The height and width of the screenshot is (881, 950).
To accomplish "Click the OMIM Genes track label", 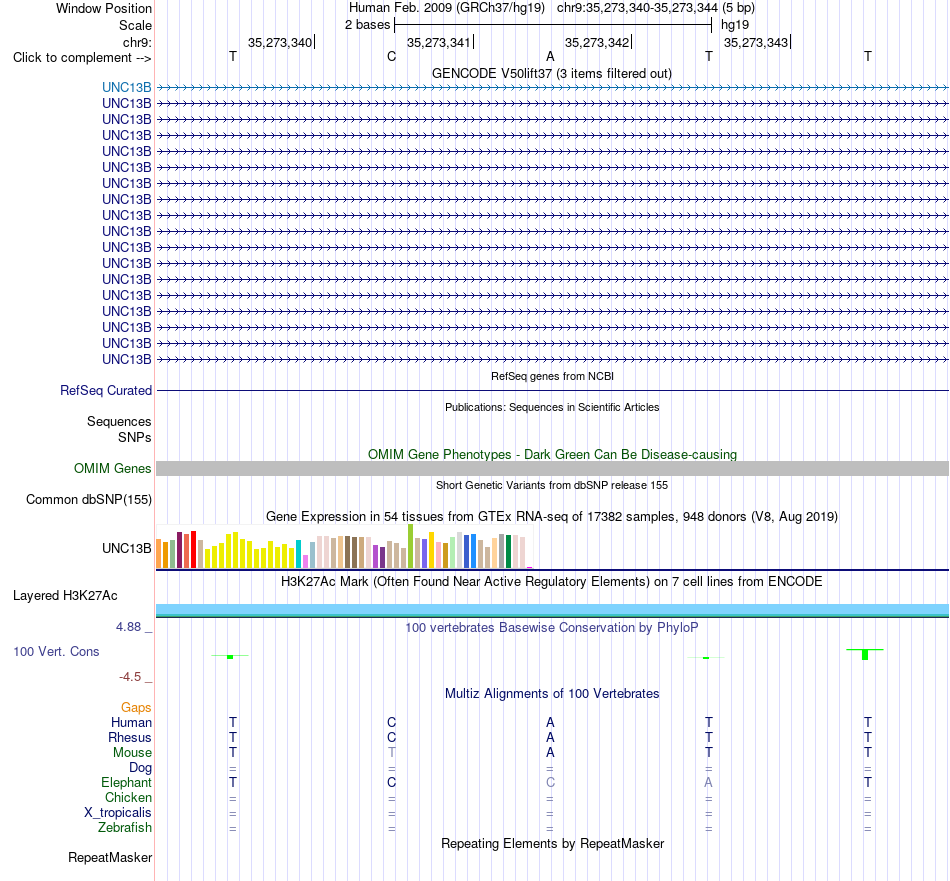I will pos(112,468).
